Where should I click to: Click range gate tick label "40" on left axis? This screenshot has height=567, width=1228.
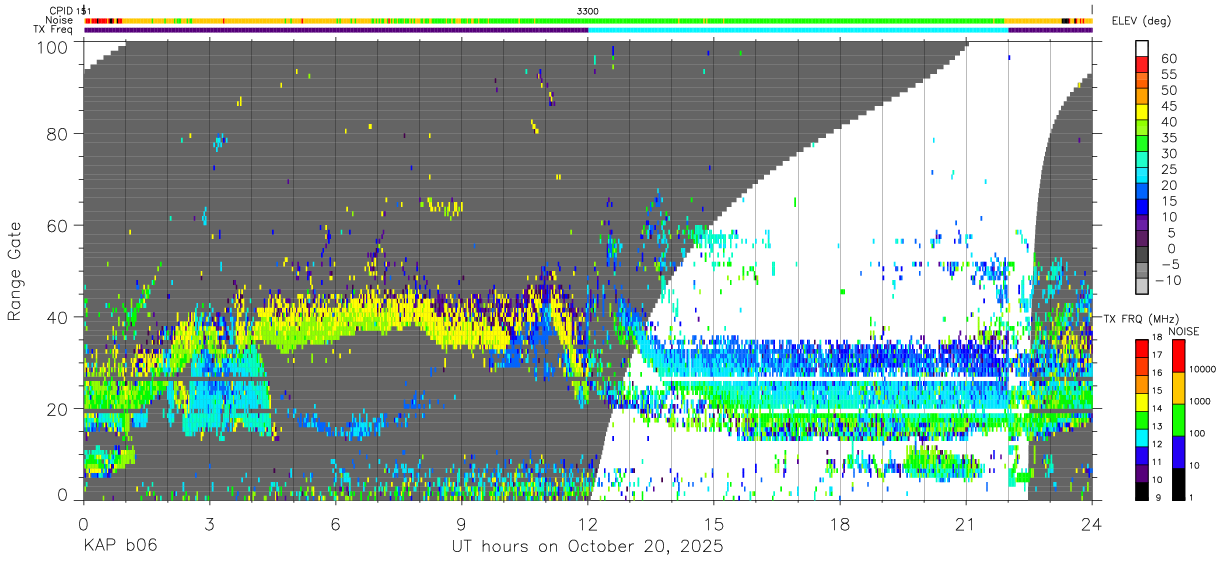(58, 317)
